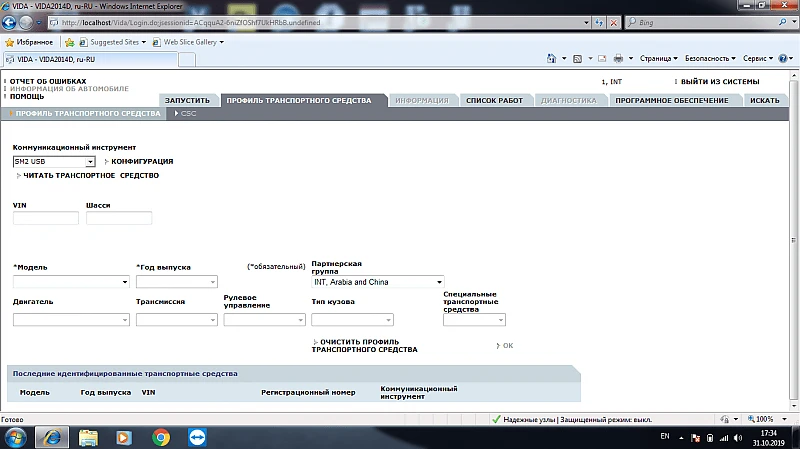Show hidden tray icons arrow
This screenshot has width=800, height=449.
pyautogui.click(x=681, y=438)
